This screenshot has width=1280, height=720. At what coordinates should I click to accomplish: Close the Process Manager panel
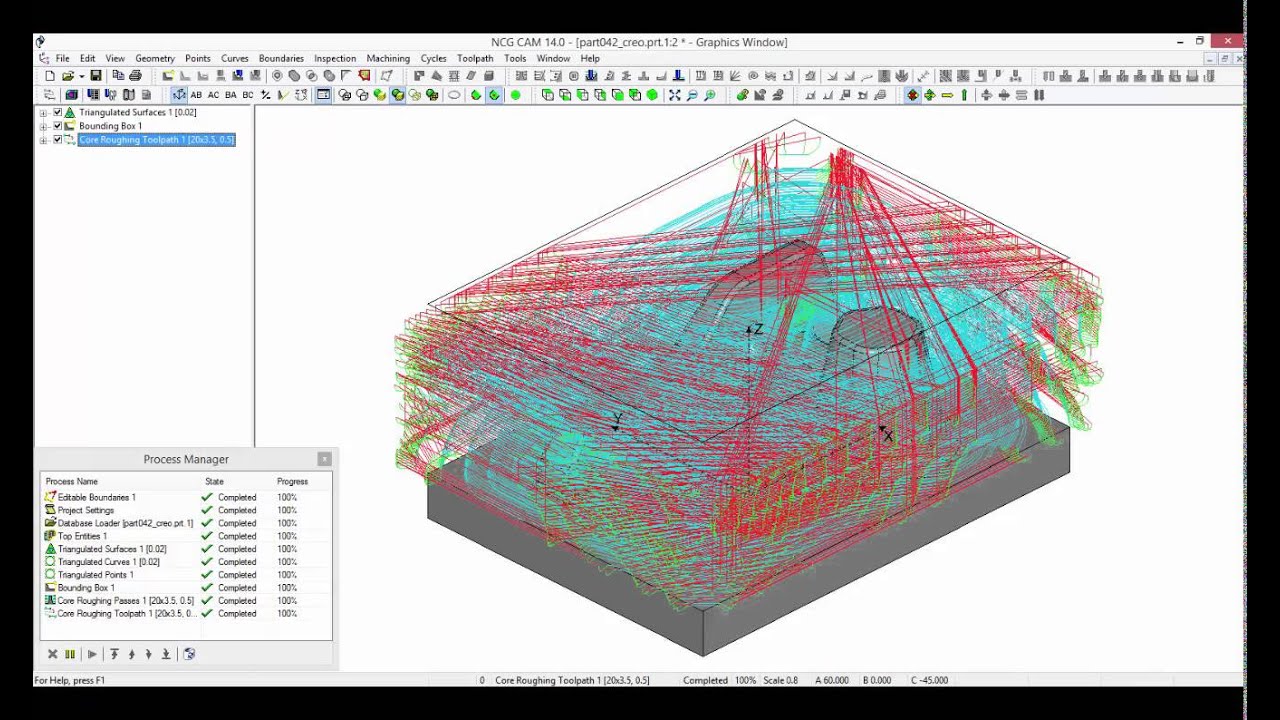tap(324, 459)
